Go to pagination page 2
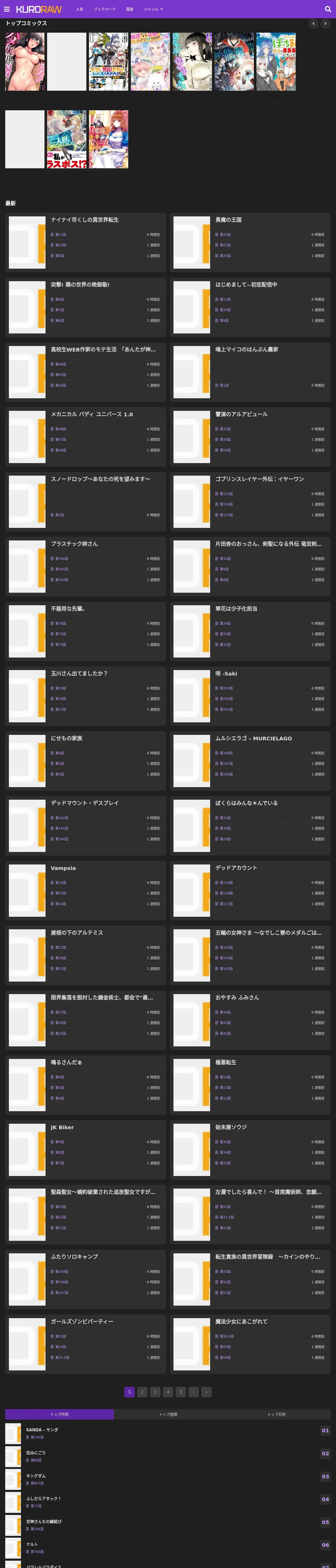Screen dimensions: 336x1568 pos(142,1392)
